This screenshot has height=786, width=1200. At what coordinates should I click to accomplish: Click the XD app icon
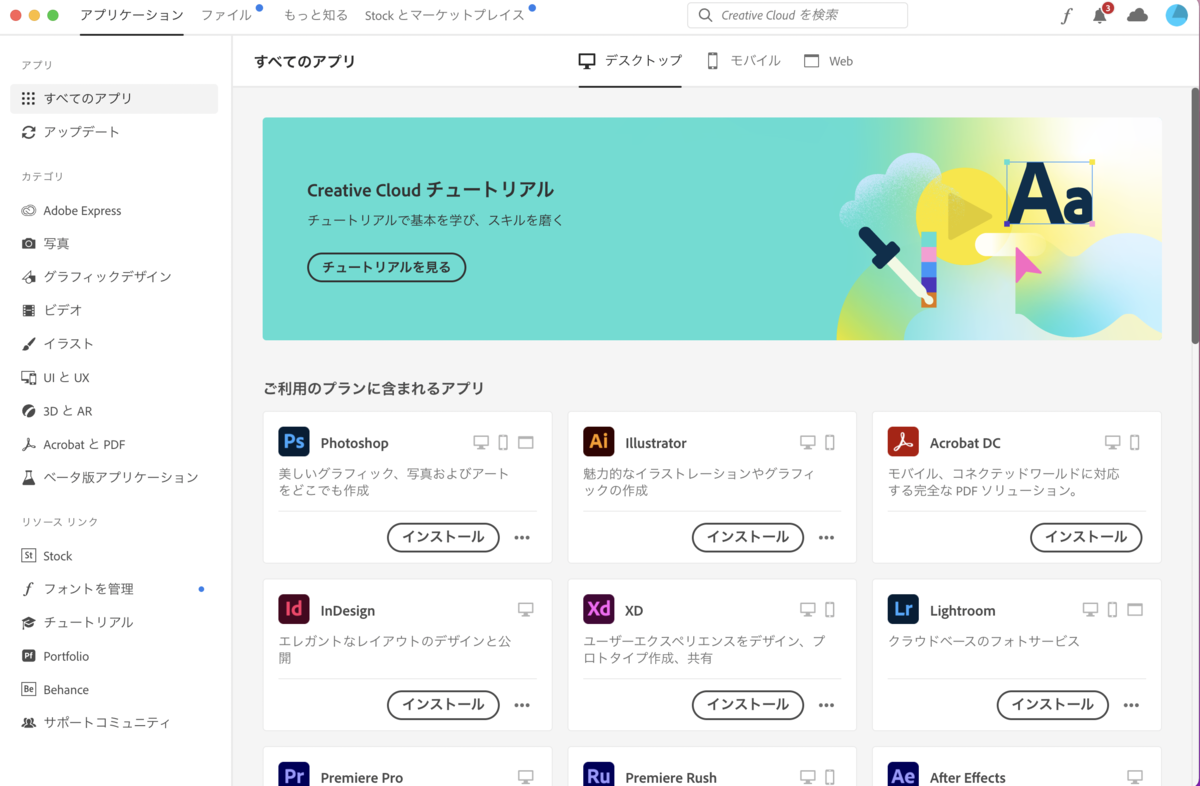[599, 609]
